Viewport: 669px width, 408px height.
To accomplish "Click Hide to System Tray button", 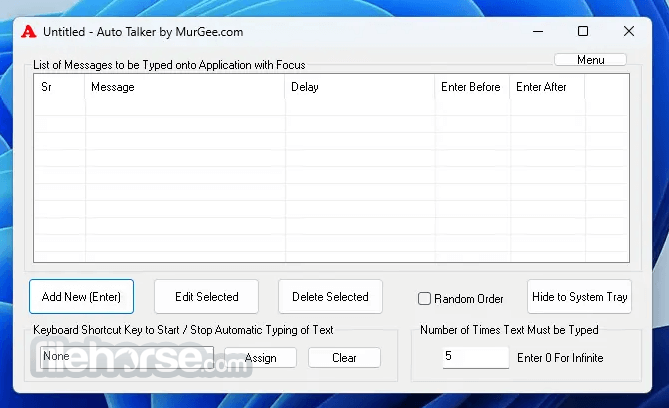I will point(579,297).
